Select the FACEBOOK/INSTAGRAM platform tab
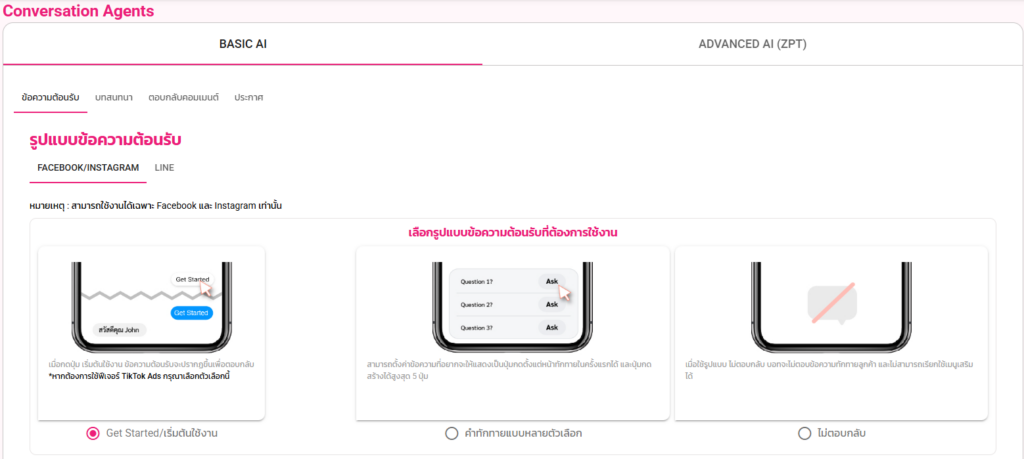Screen dimensions: 1024x459 [88, 168]
